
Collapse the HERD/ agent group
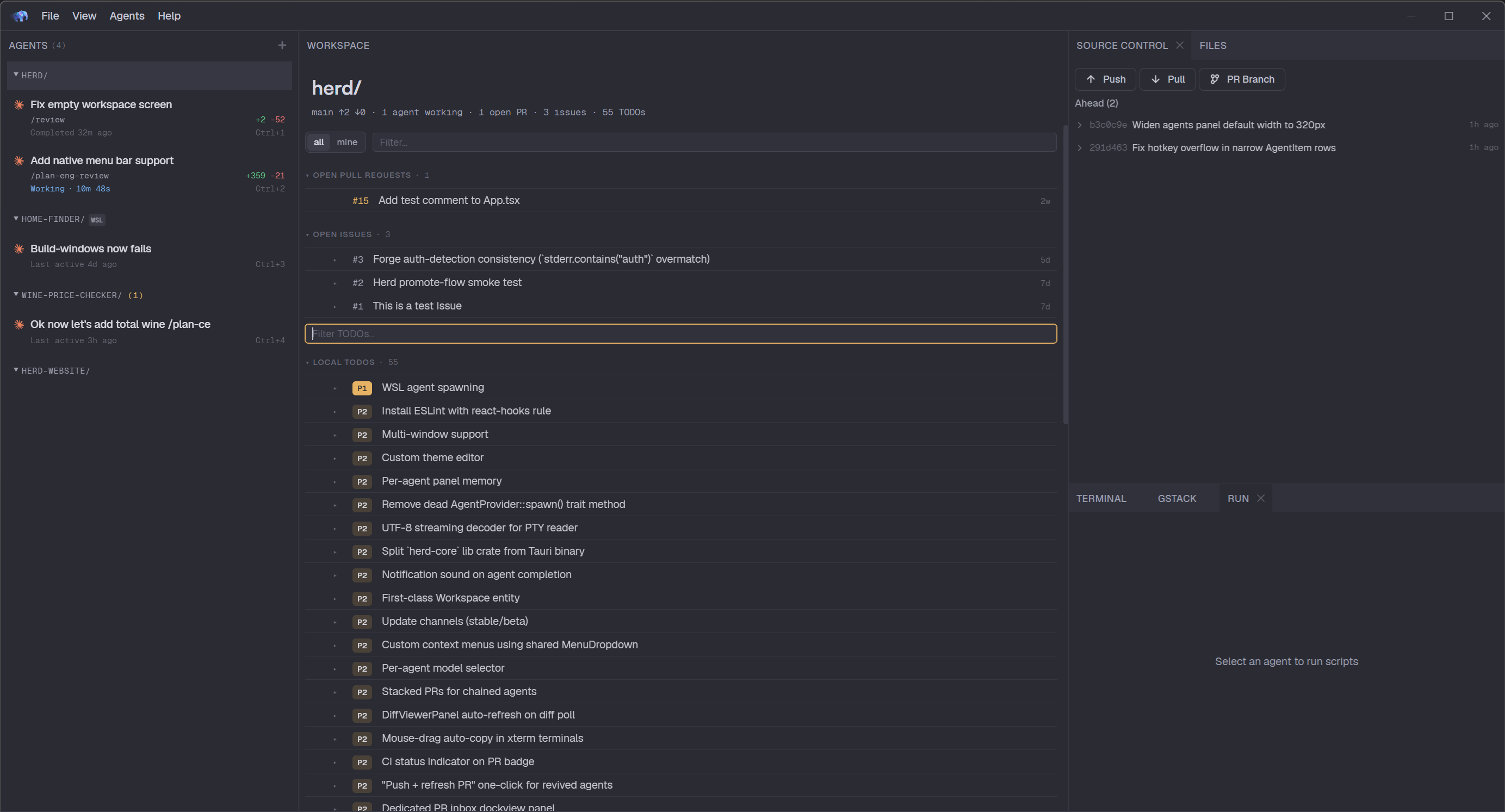click(16, 75)
